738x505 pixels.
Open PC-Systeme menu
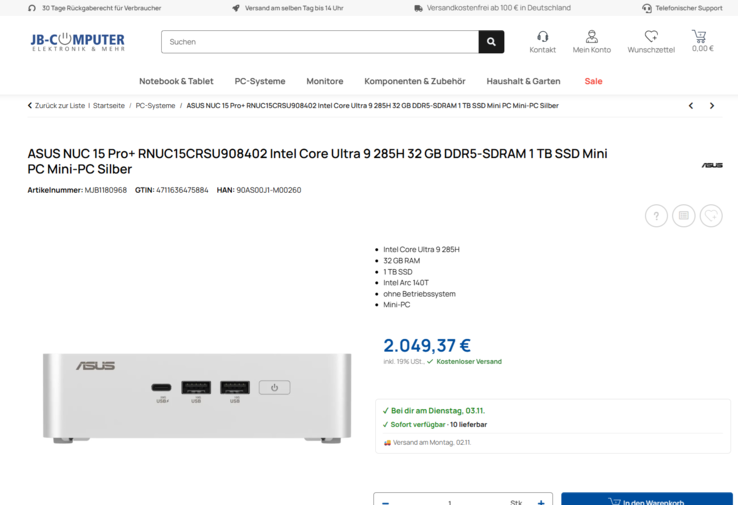pyautogui.click(x=260, y=81)
